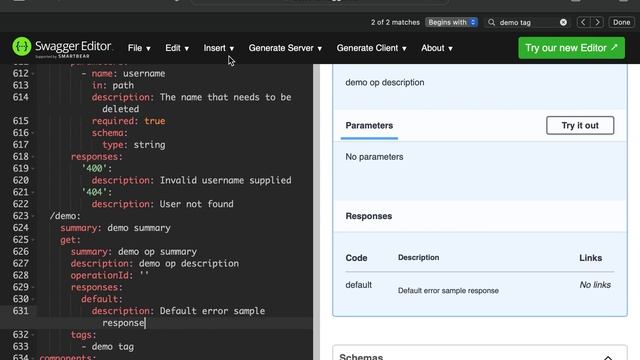Open the Insert menu

[219, 48]
